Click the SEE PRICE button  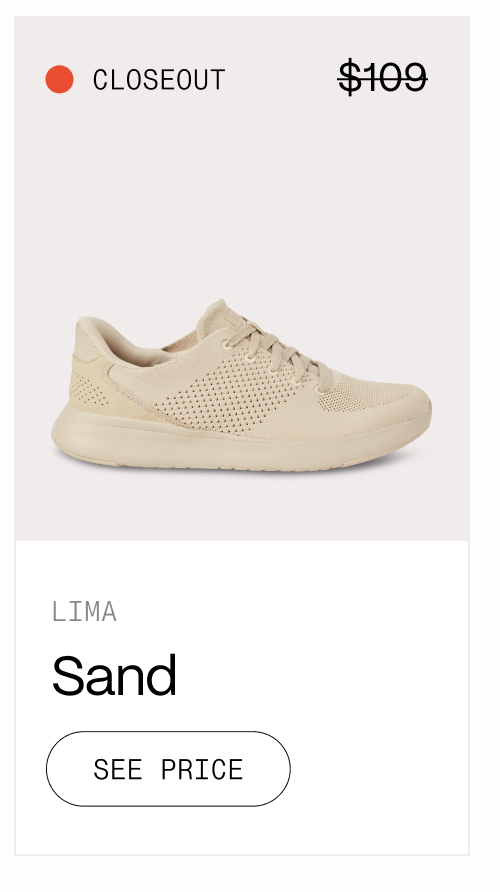[168, 769]
